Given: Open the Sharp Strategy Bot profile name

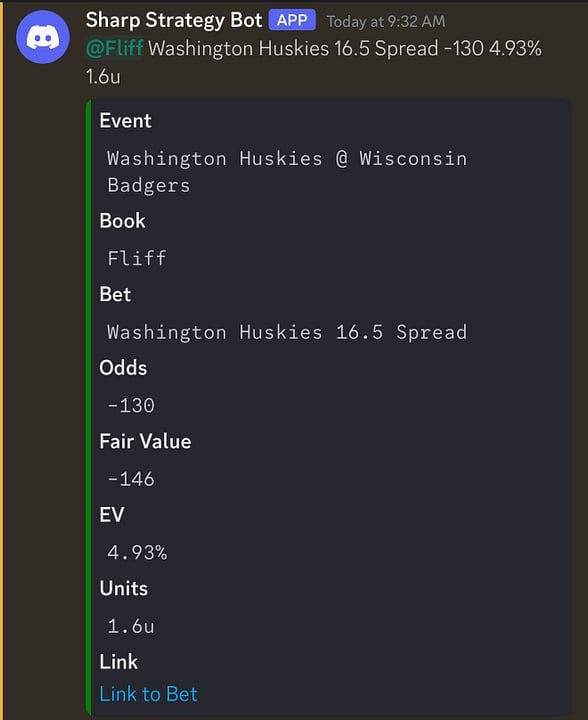Looking at the screenshot, I should tap(174, 20).
